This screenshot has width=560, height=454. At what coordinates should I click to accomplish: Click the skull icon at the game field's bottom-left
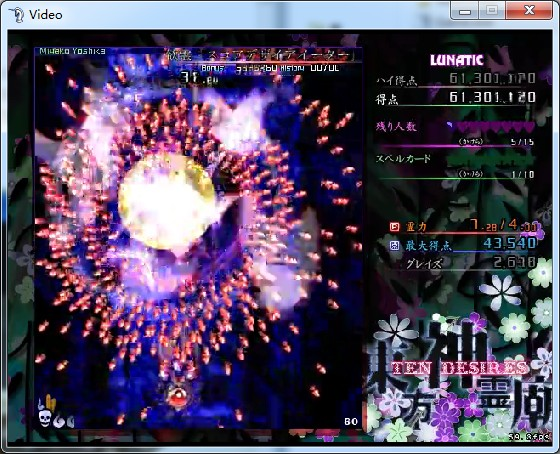(45, 418)
